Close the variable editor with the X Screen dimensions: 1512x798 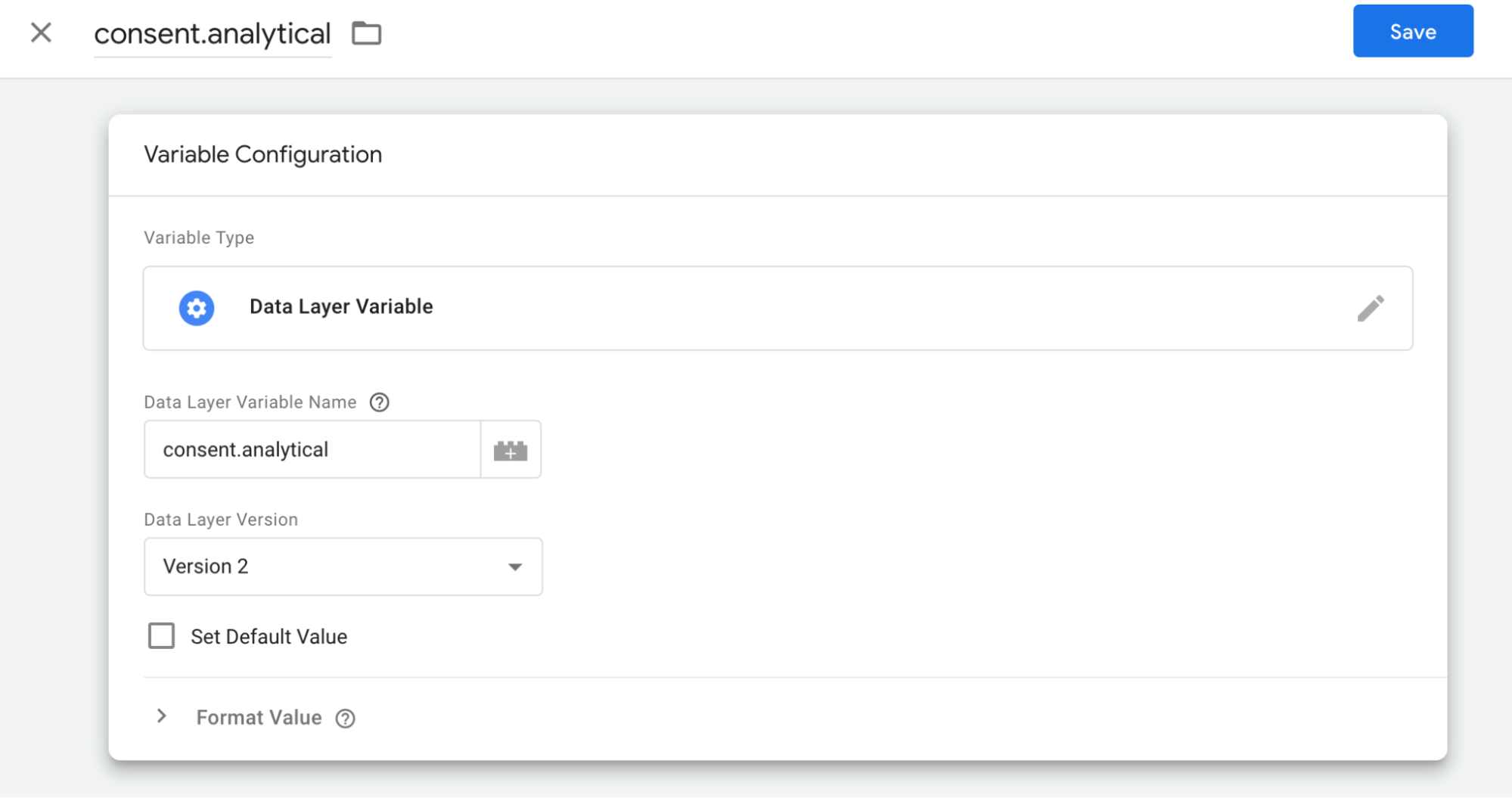pyautogui.click(x=41, y=33)
